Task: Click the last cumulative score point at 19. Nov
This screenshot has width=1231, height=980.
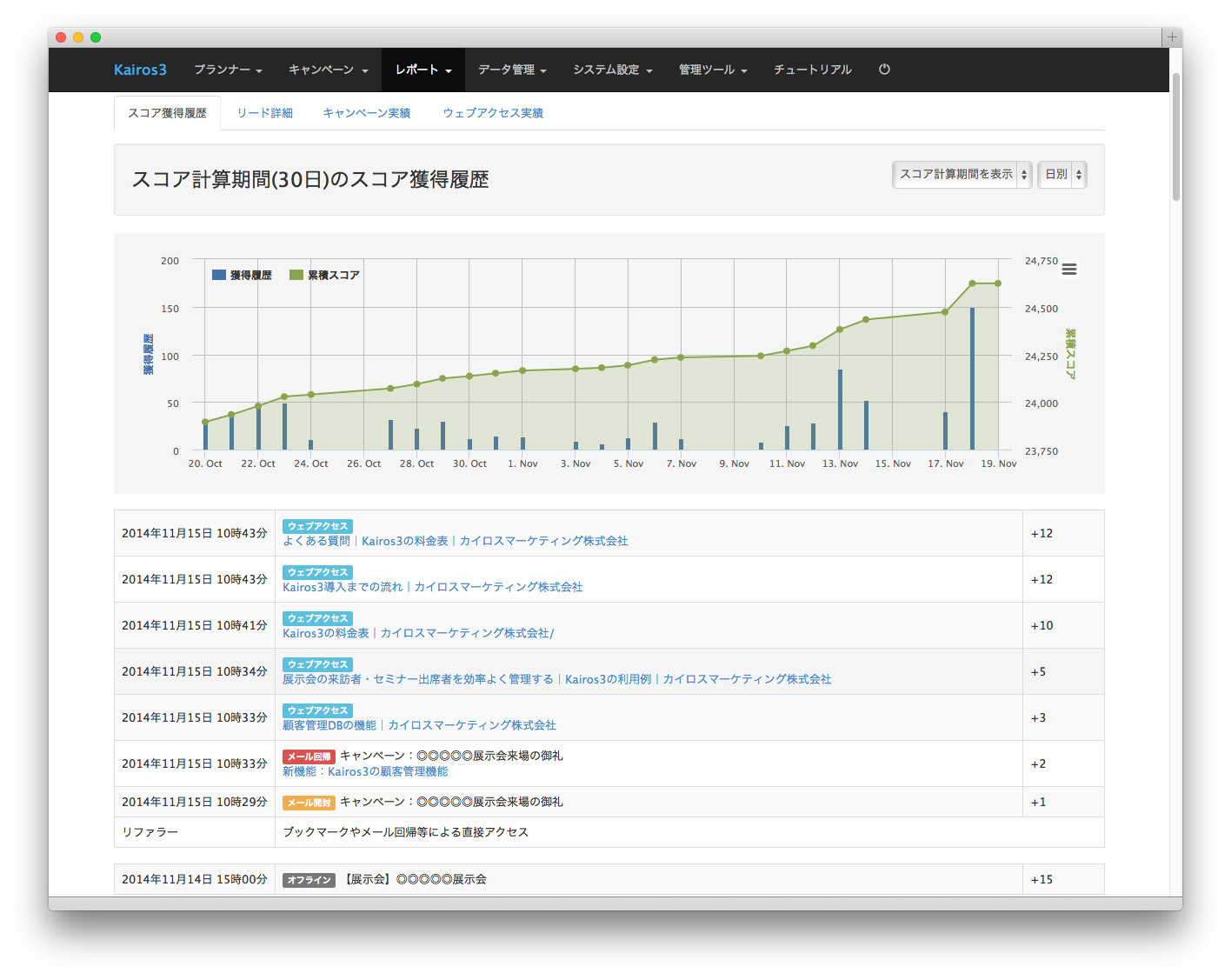Action: coord(998,283)
